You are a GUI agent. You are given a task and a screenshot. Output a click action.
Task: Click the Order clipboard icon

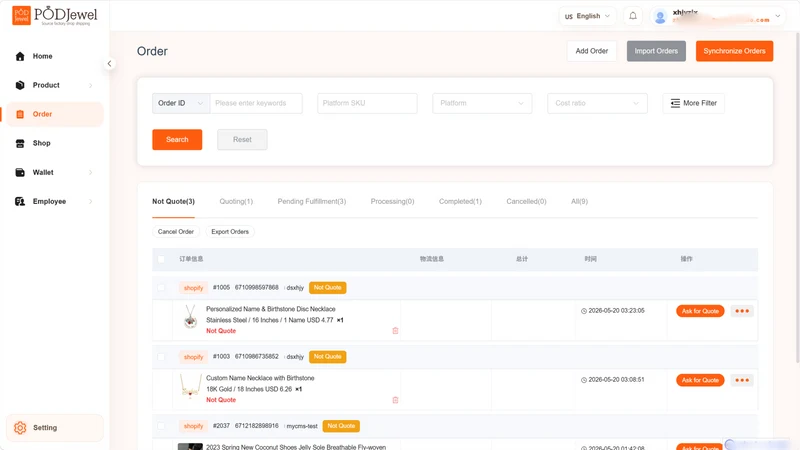[20, 114]
